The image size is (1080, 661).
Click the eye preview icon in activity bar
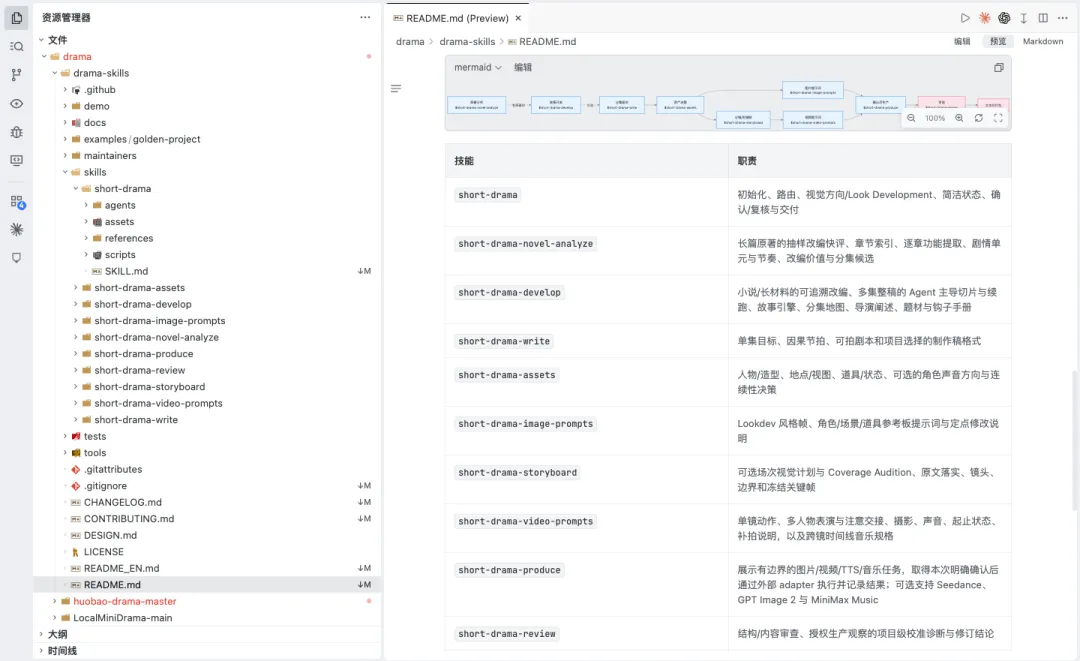17,103
